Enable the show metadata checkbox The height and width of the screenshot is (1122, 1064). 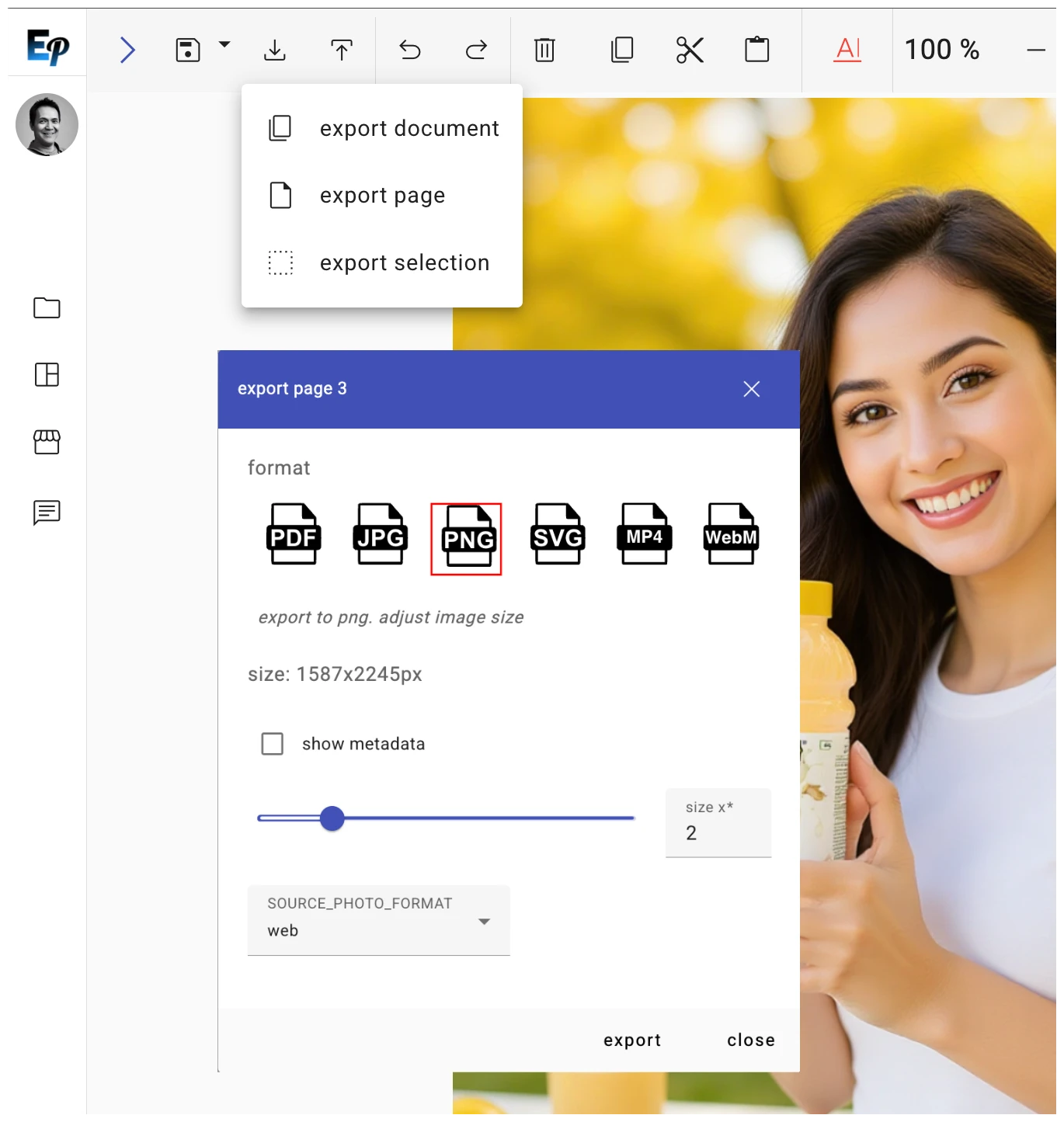(273, 743)
